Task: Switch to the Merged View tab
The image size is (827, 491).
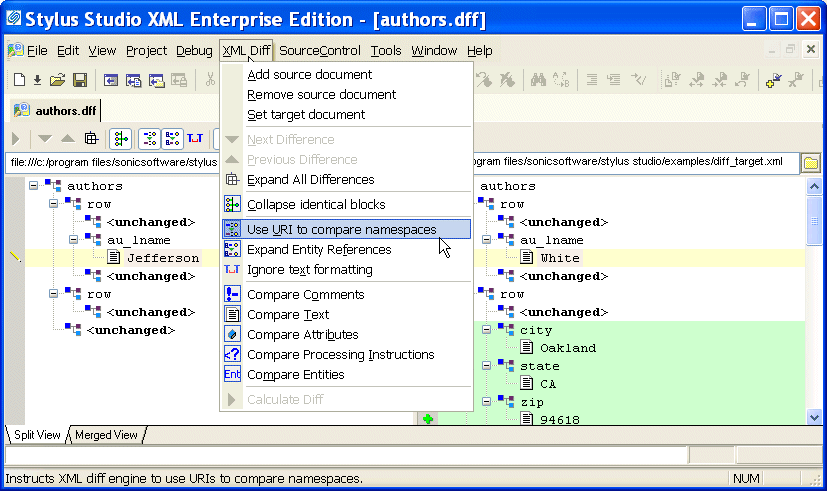Action: (x=106, y=435)
